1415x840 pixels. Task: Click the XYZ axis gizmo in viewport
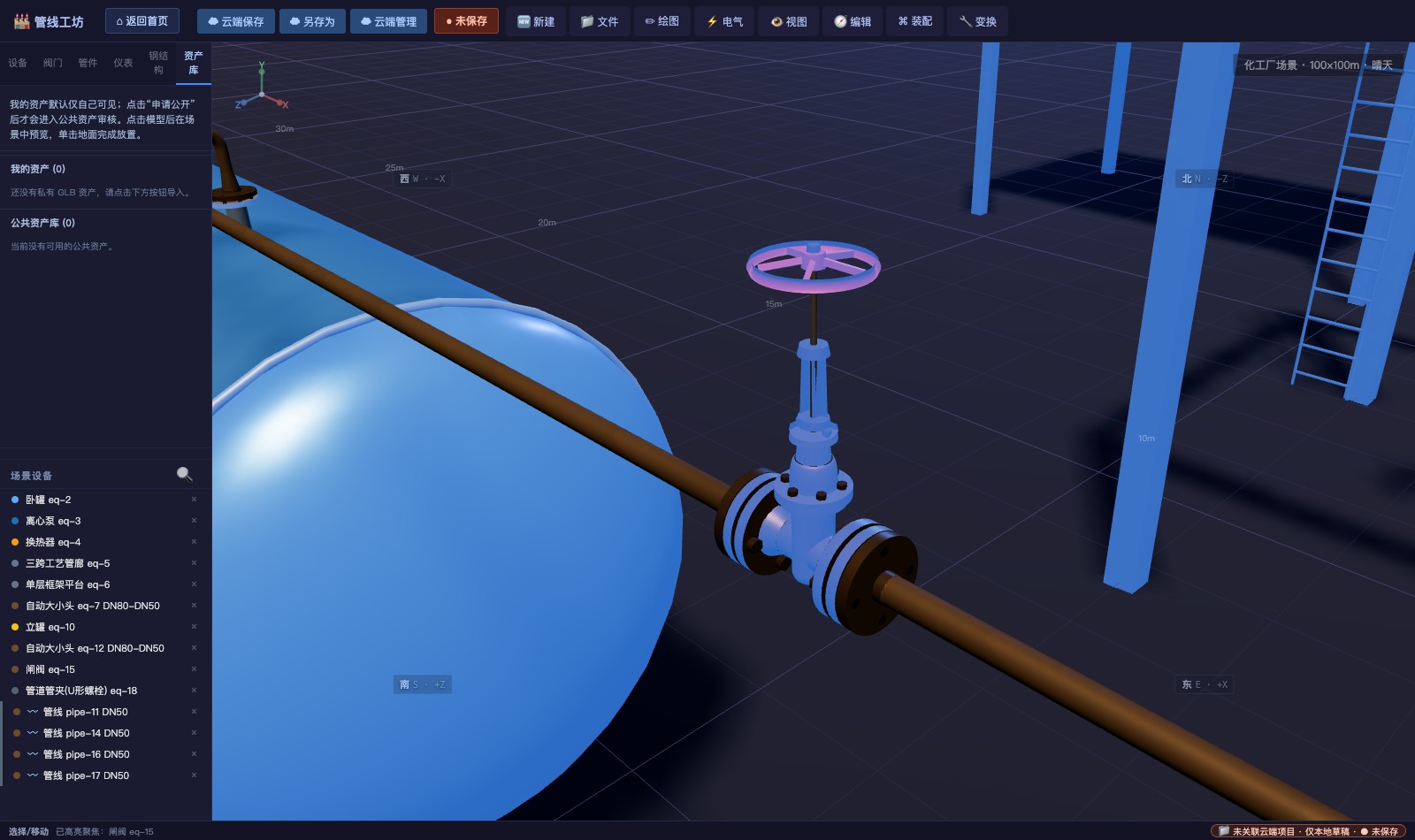[x=262, y=88]
